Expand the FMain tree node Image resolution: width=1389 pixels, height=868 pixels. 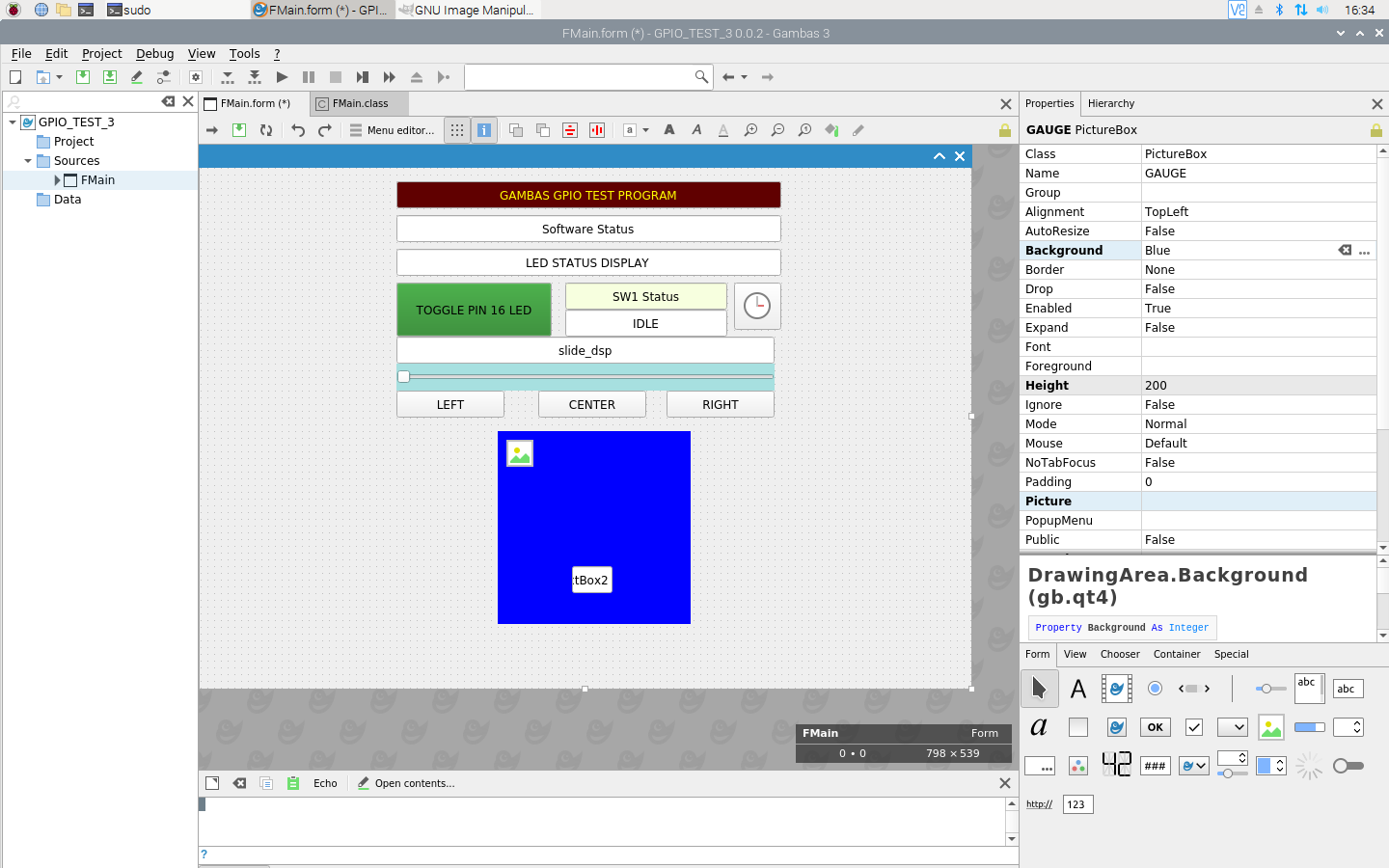57,180
